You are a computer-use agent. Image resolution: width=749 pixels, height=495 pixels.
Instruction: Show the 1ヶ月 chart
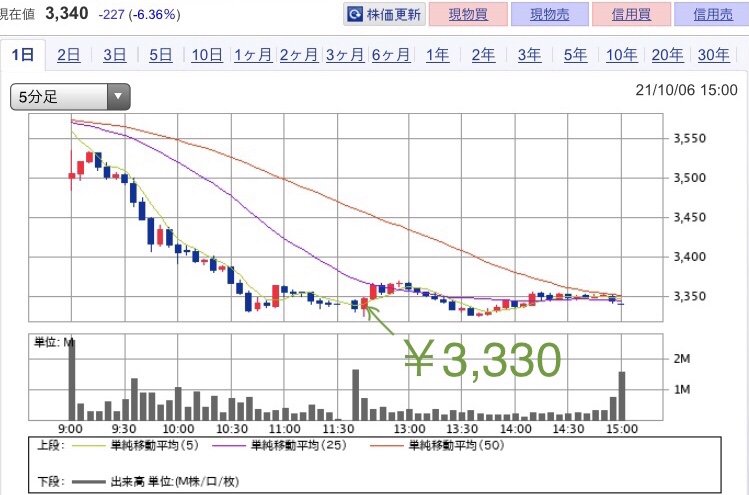(253, 55)
